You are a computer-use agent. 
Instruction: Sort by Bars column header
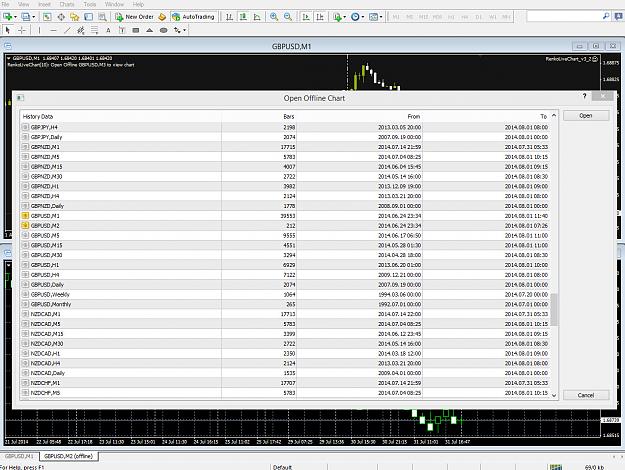[259, 116]
